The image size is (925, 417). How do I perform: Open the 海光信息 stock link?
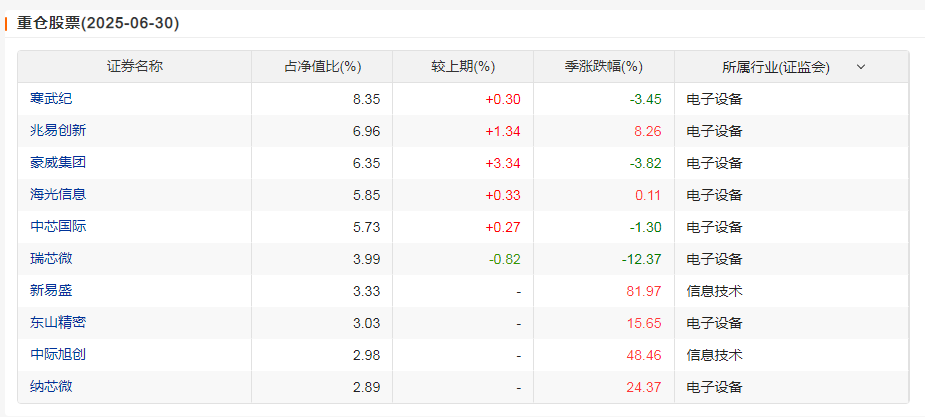pyautogui.click(x=58, y=195)
